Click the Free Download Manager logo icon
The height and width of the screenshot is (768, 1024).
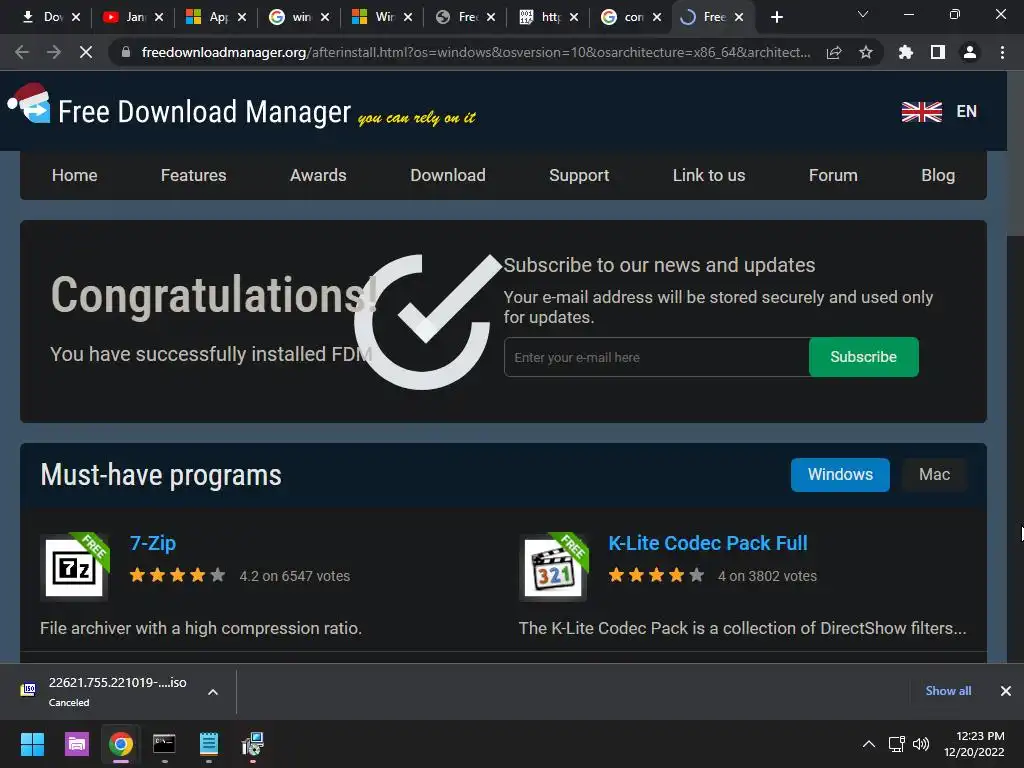coord(29,104)
